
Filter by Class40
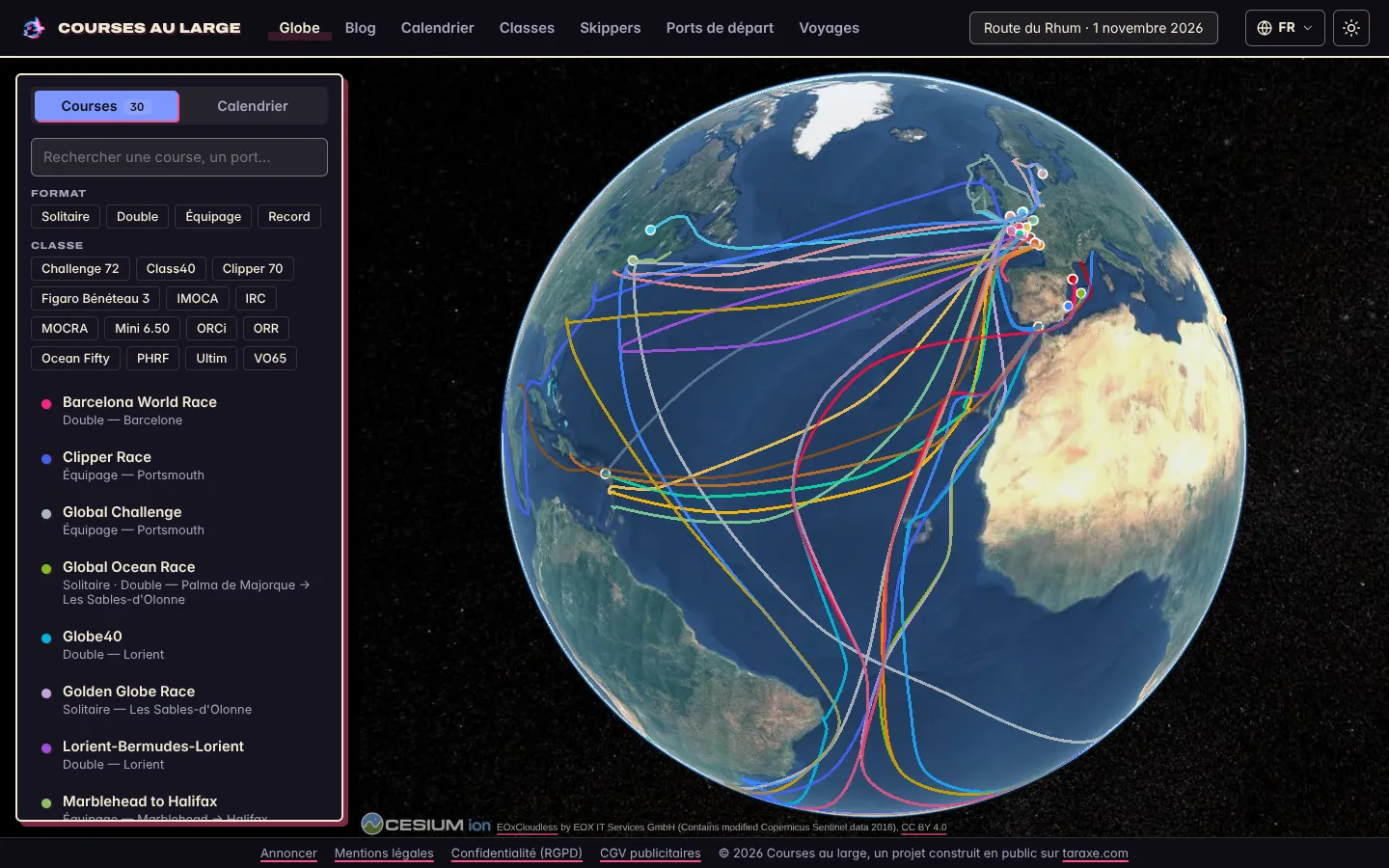click(x=171, y=269)
